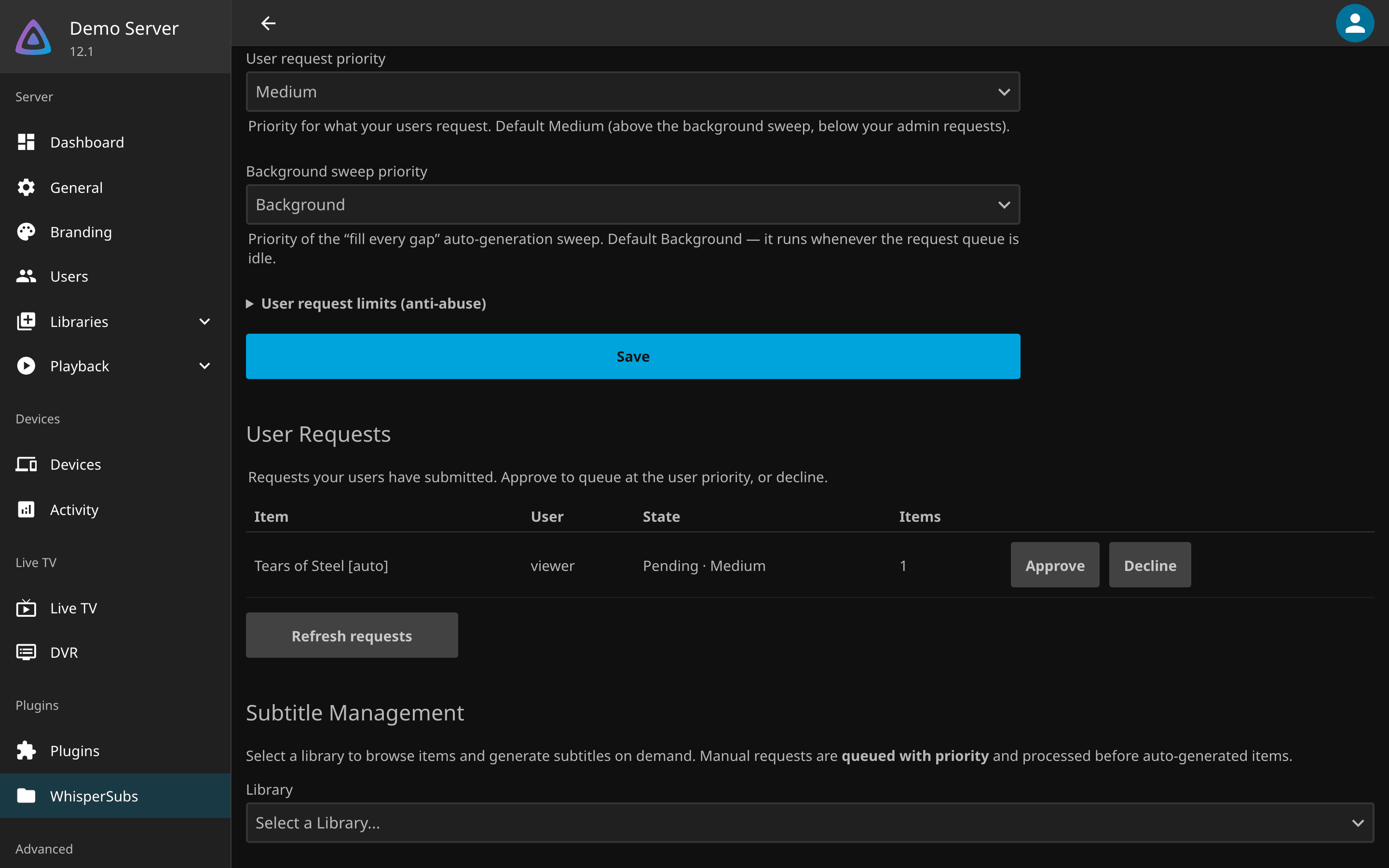
Task: Click the Demo Server title
Action: (x=124, y=28)
